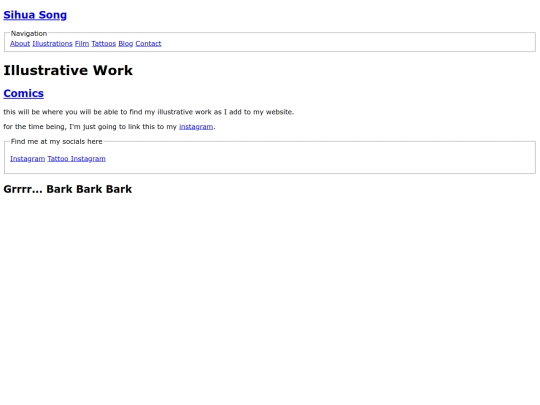Open the Comics heading link
Viewport: 540px width, 405px height.
23,93
